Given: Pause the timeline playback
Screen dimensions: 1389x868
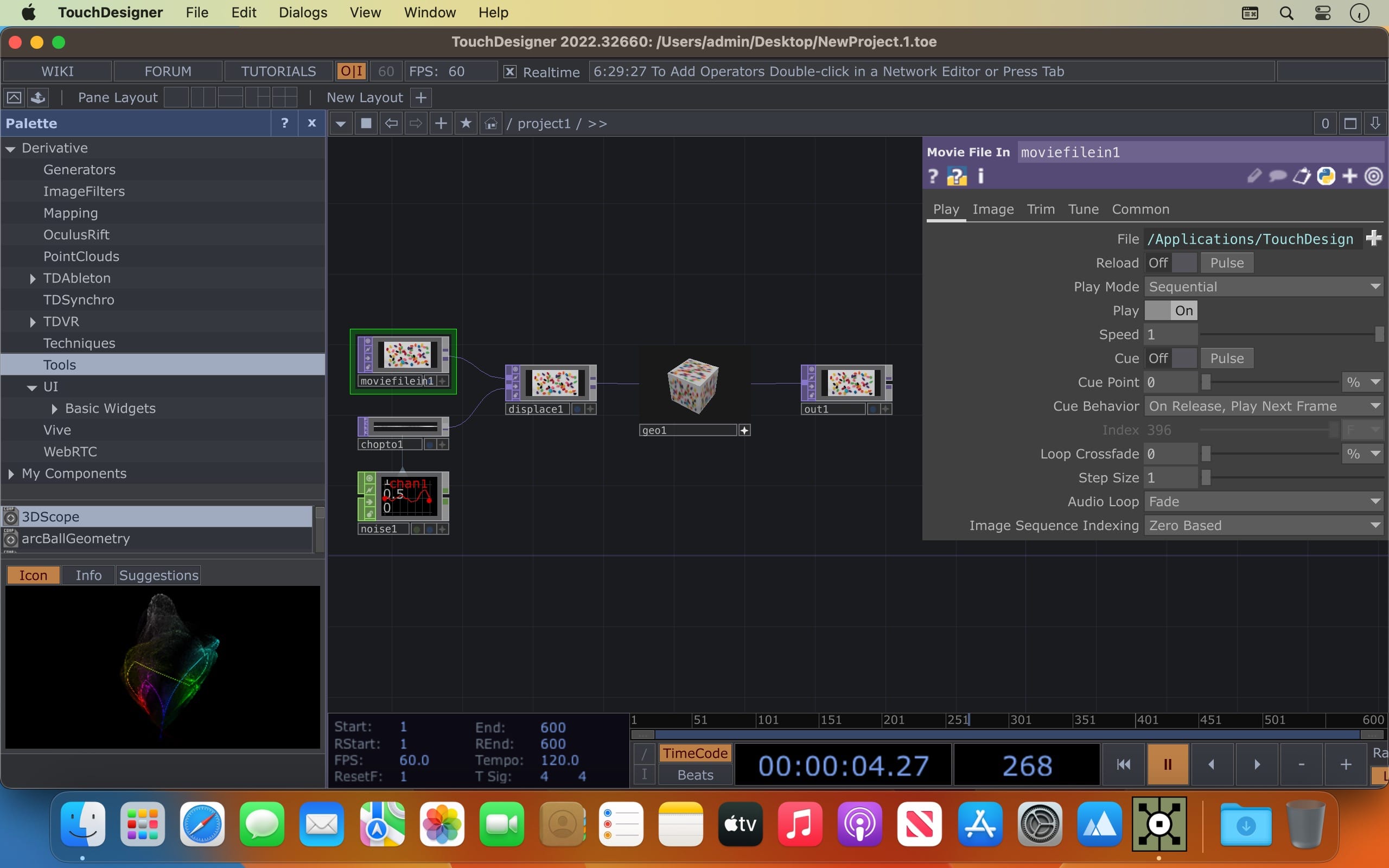Looking at the screenshot, I should 1167,764.
